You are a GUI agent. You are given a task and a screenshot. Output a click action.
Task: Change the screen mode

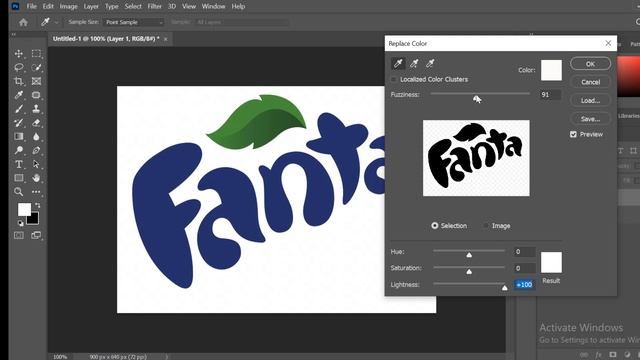36,235
